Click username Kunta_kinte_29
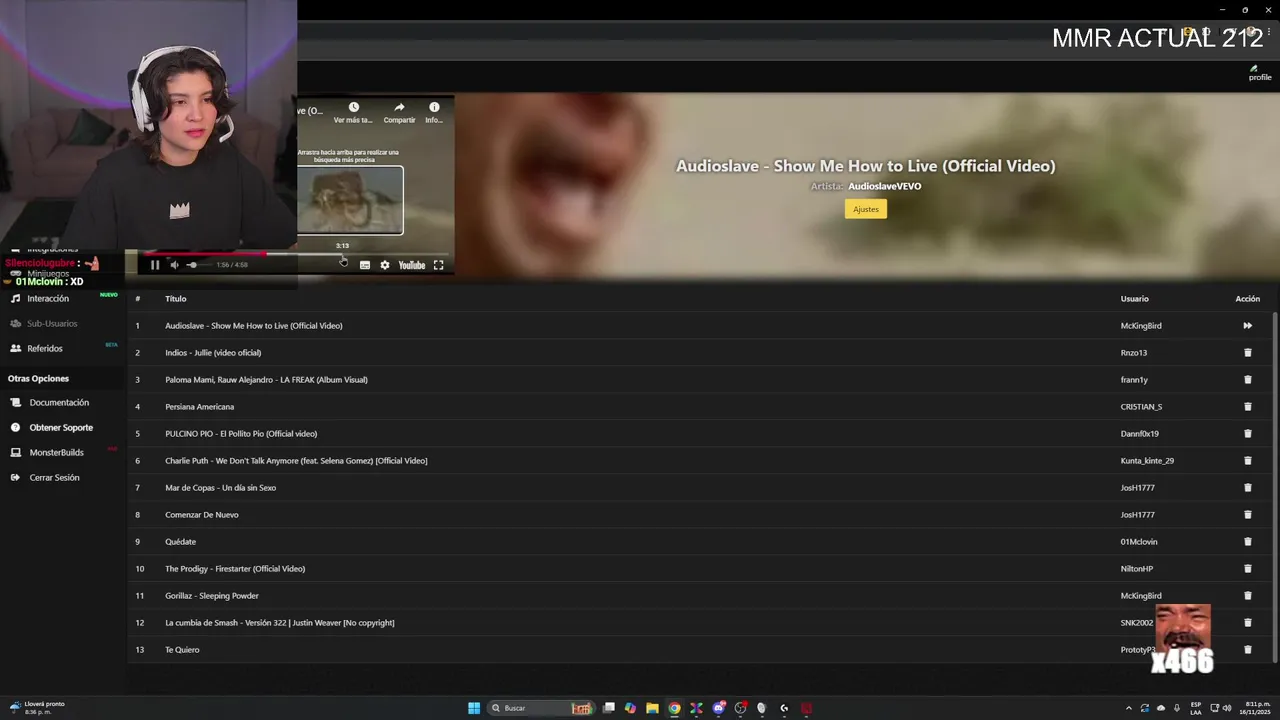The height and width of the screenshot is (720, 1280). pyautogui.click(x=1147, y=460)
